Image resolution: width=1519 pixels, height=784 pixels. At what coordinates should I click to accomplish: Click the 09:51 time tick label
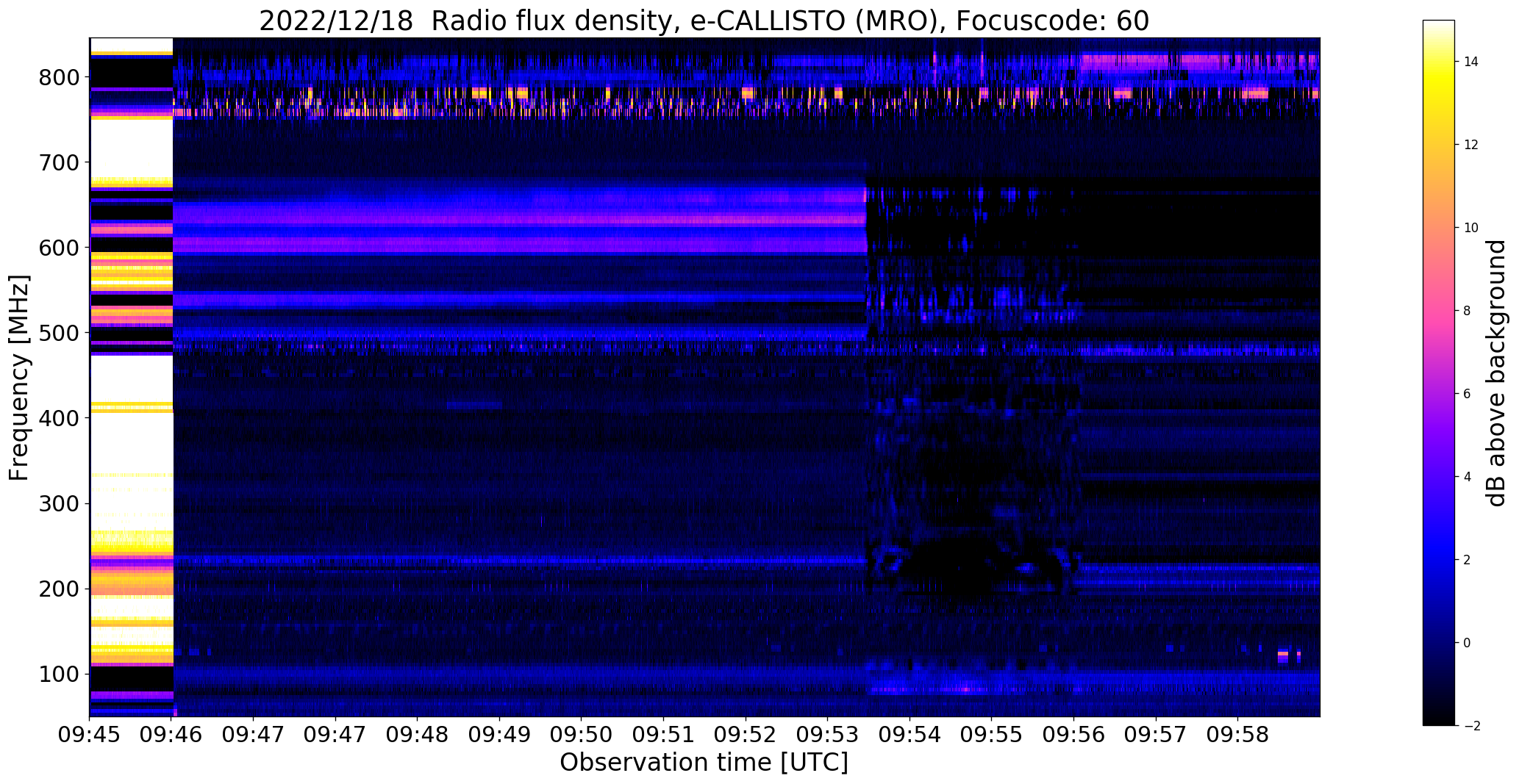click(663, 736)
